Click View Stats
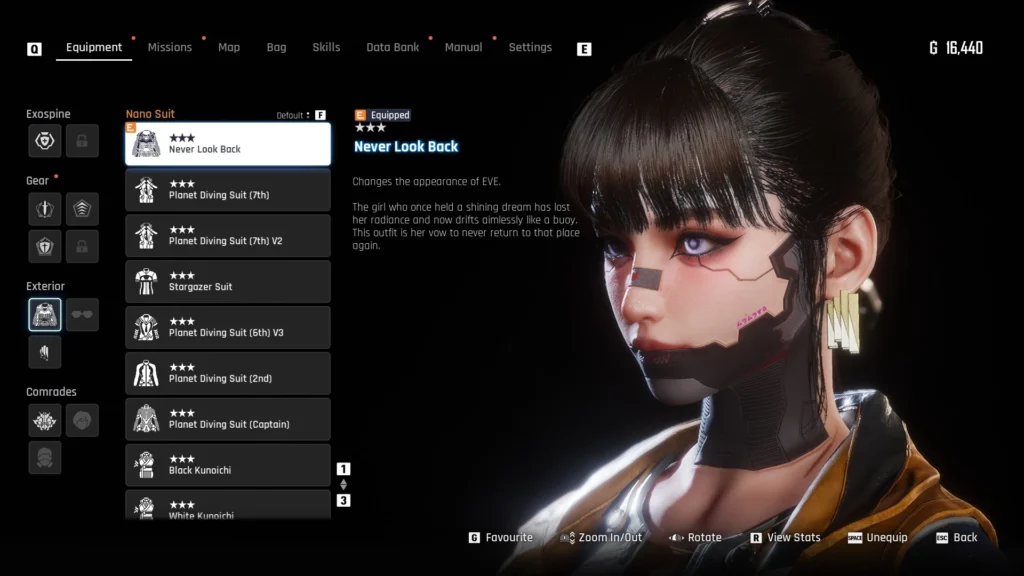This screenshot has width=1024, height=576. (x=786, y=537)
